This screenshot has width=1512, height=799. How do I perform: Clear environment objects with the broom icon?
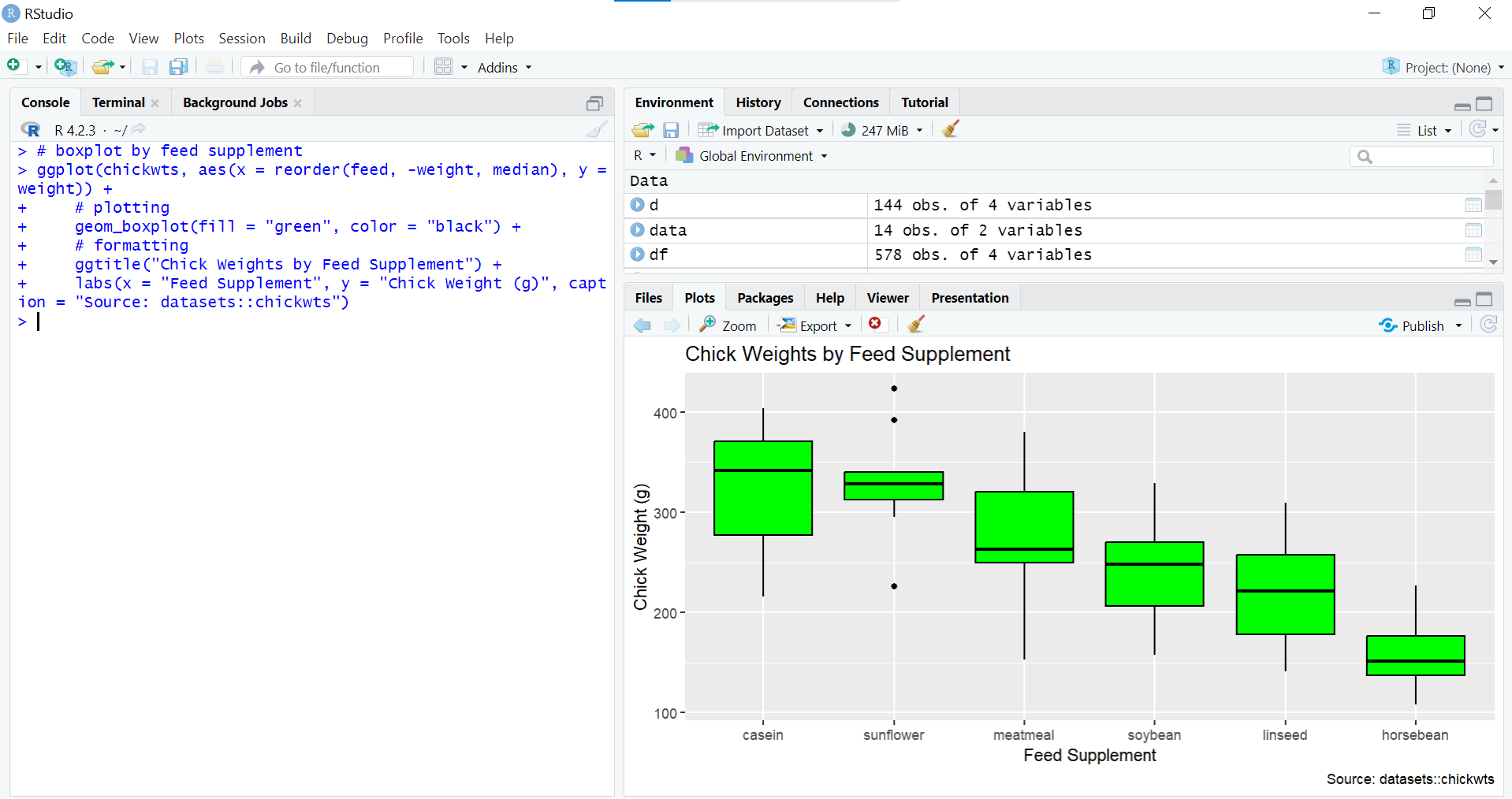tap(951, 130)
